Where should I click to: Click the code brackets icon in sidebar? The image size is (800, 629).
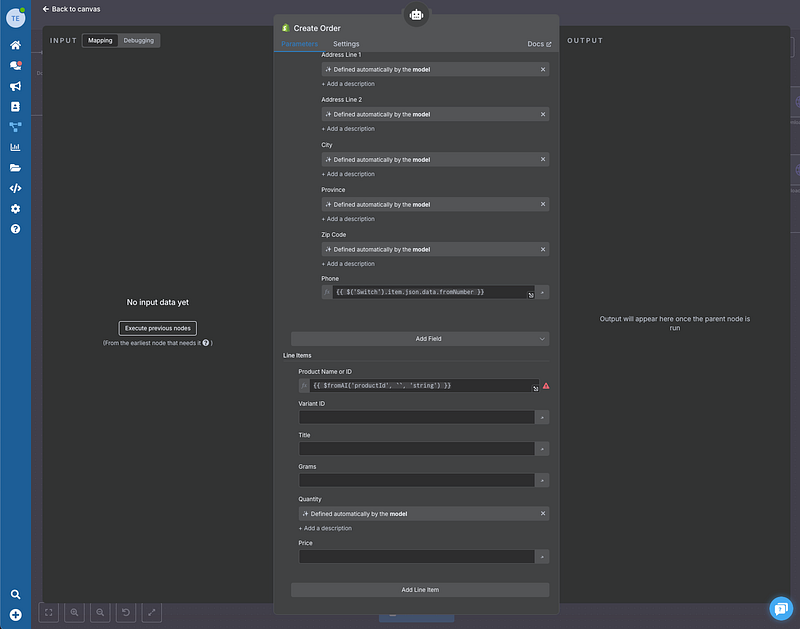coord(15,188)
